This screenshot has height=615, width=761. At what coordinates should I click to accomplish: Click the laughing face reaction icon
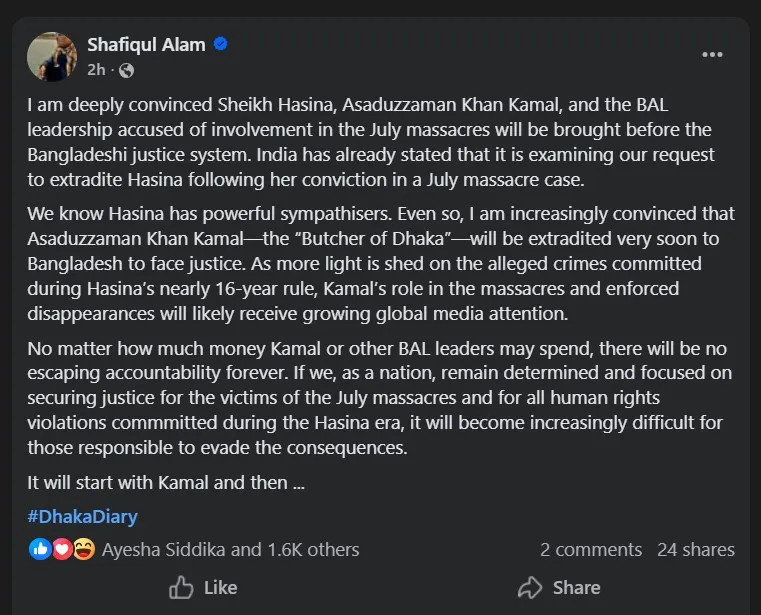[83, 549]
